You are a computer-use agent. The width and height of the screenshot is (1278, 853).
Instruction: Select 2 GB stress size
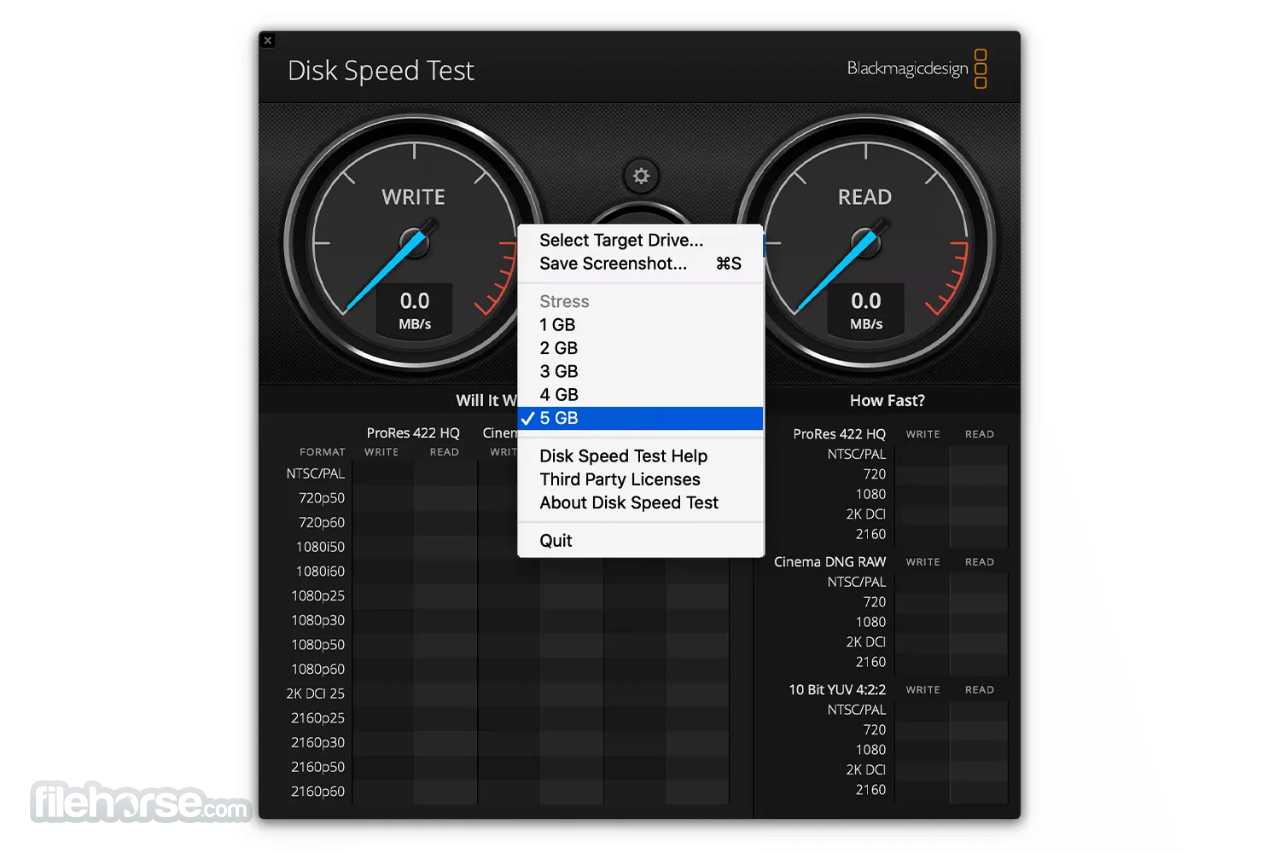[640, 348]
